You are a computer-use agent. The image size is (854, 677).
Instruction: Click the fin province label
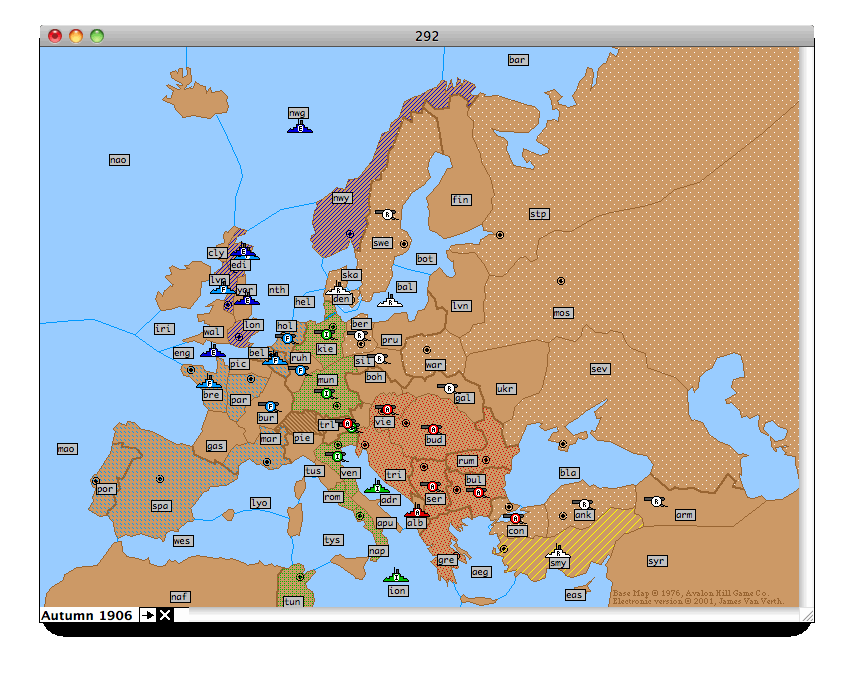pyautogui.click(x=460, y=199)
